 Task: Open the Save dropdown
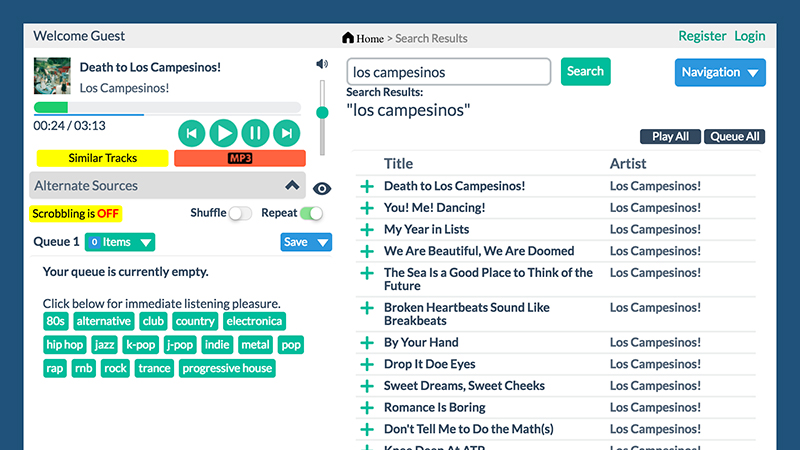pyautogui.click(x=306, y=242)
